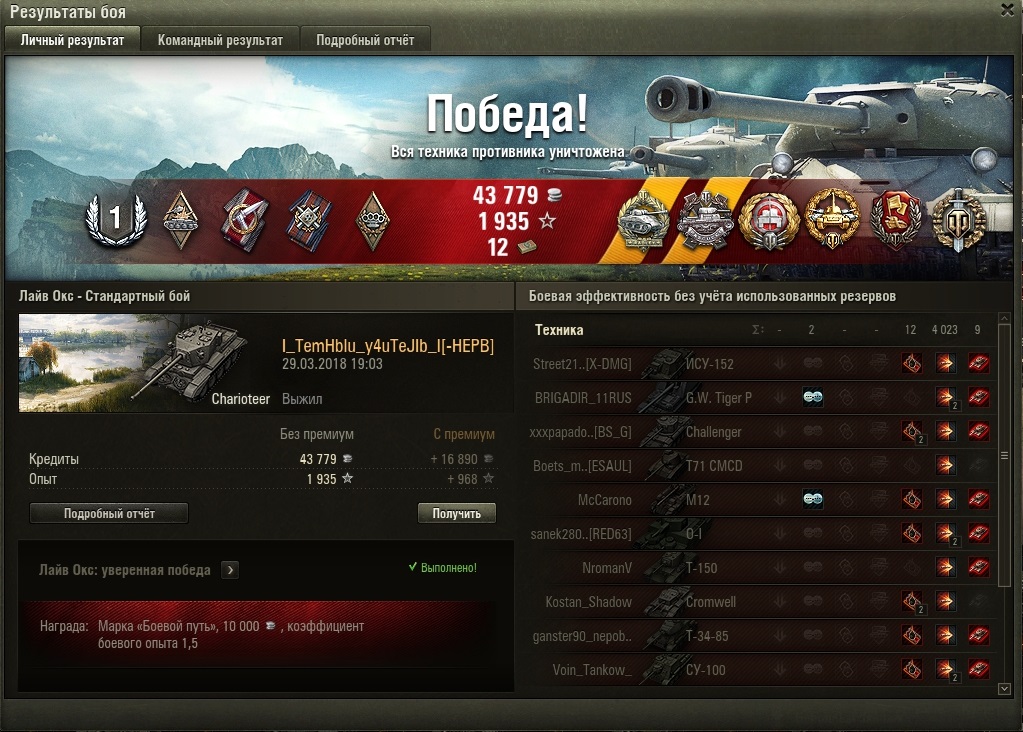The image size is (1023, 732).
Task: Click the red shield mastery badge
Action: 896,219
